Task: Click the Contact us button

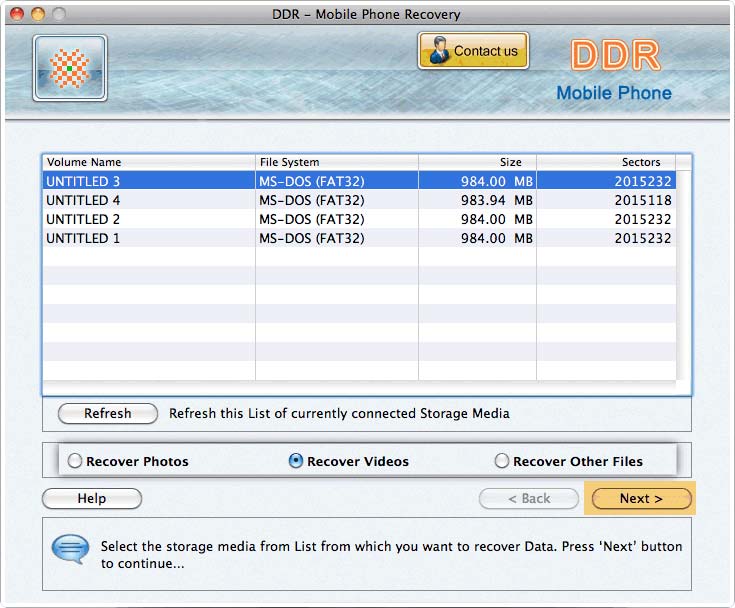Action: point(473,51)
